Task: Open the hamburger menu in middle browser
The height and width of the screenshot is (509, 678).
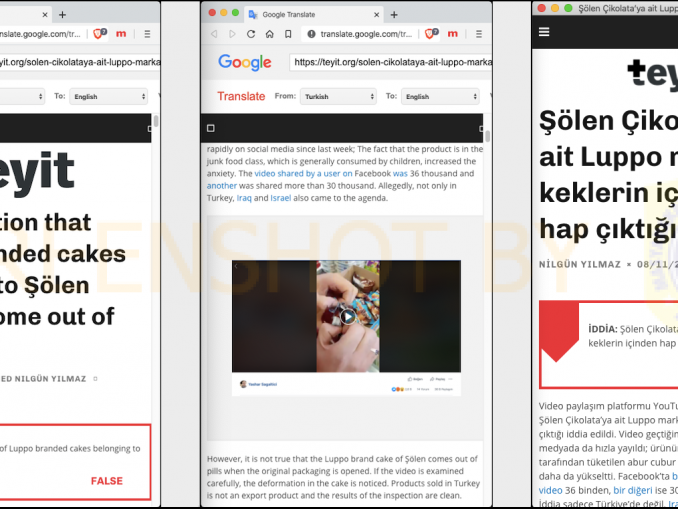Action: pos(479,34)
